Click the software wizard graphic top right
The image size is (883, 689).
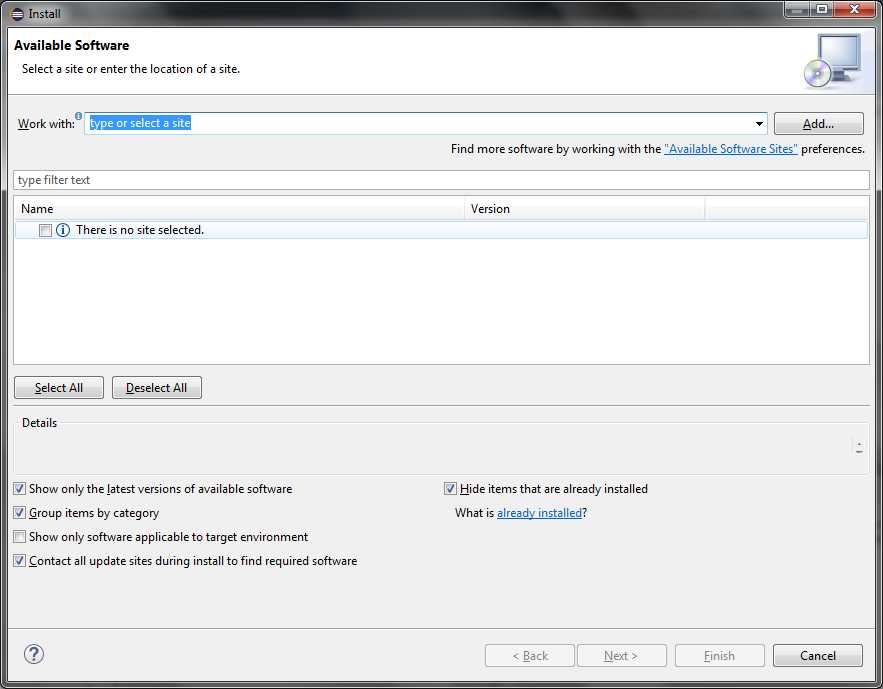(x=834, y=62)
